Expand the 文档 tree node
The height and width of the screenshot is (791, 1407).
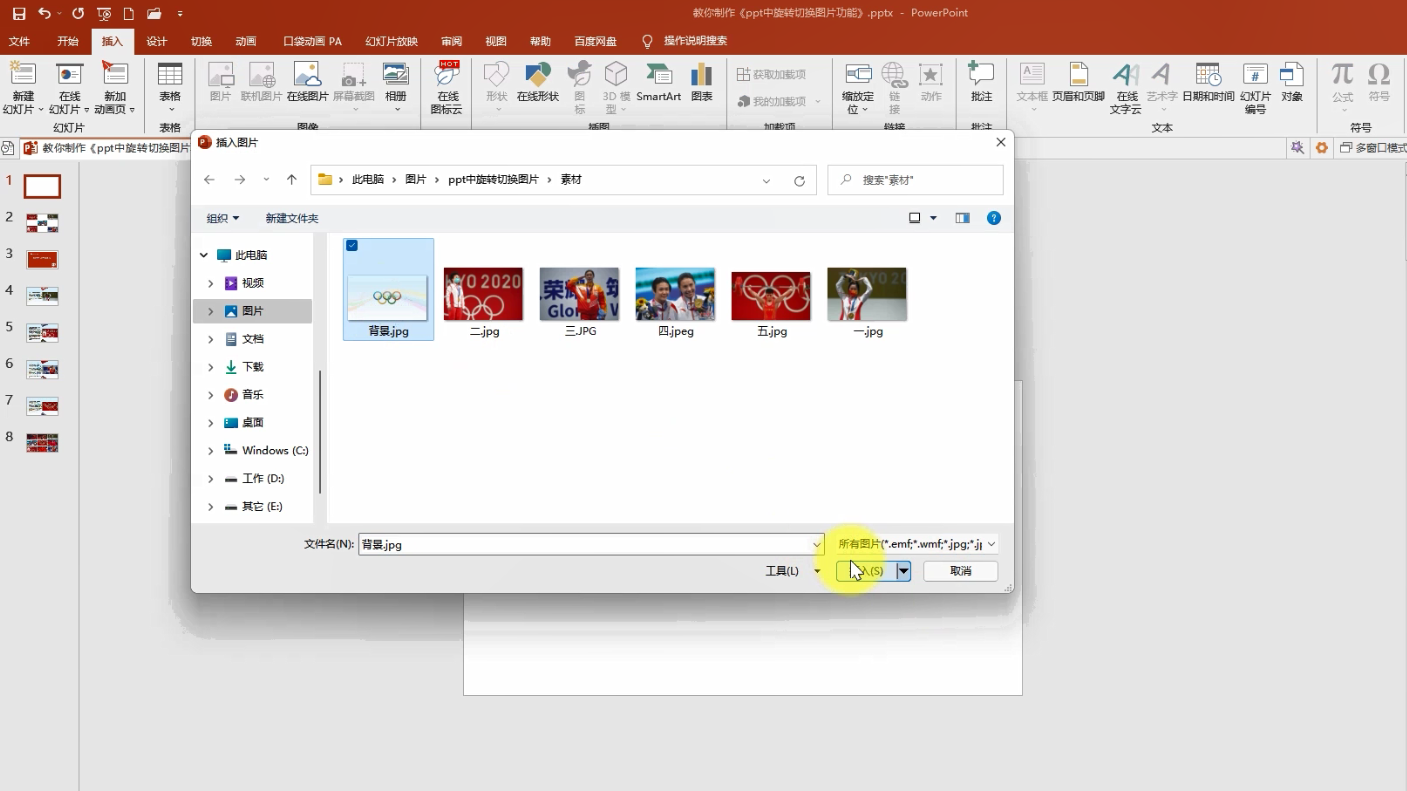tap(211, 340)
